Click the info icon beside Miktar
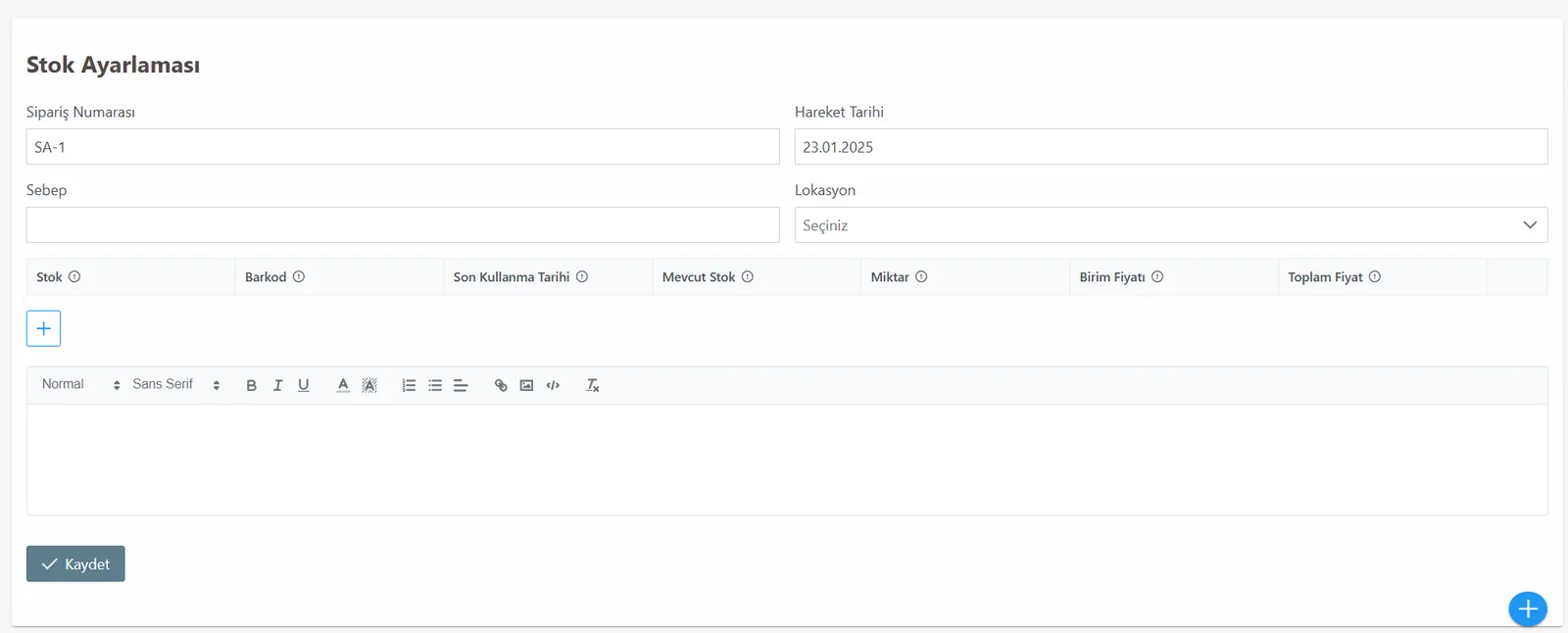This screenshot has width=1568, height=633. click(921, 277)
